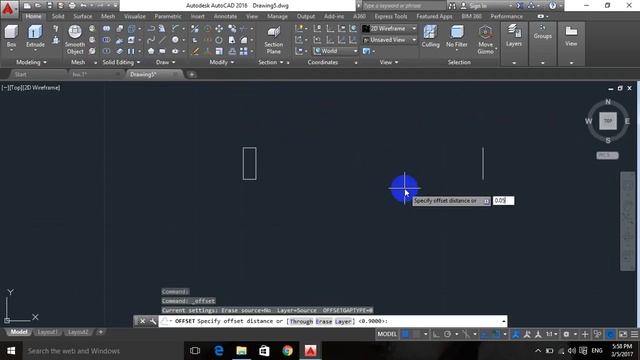Expand the Section panel

pyautogui.click(x=271, y=62)
